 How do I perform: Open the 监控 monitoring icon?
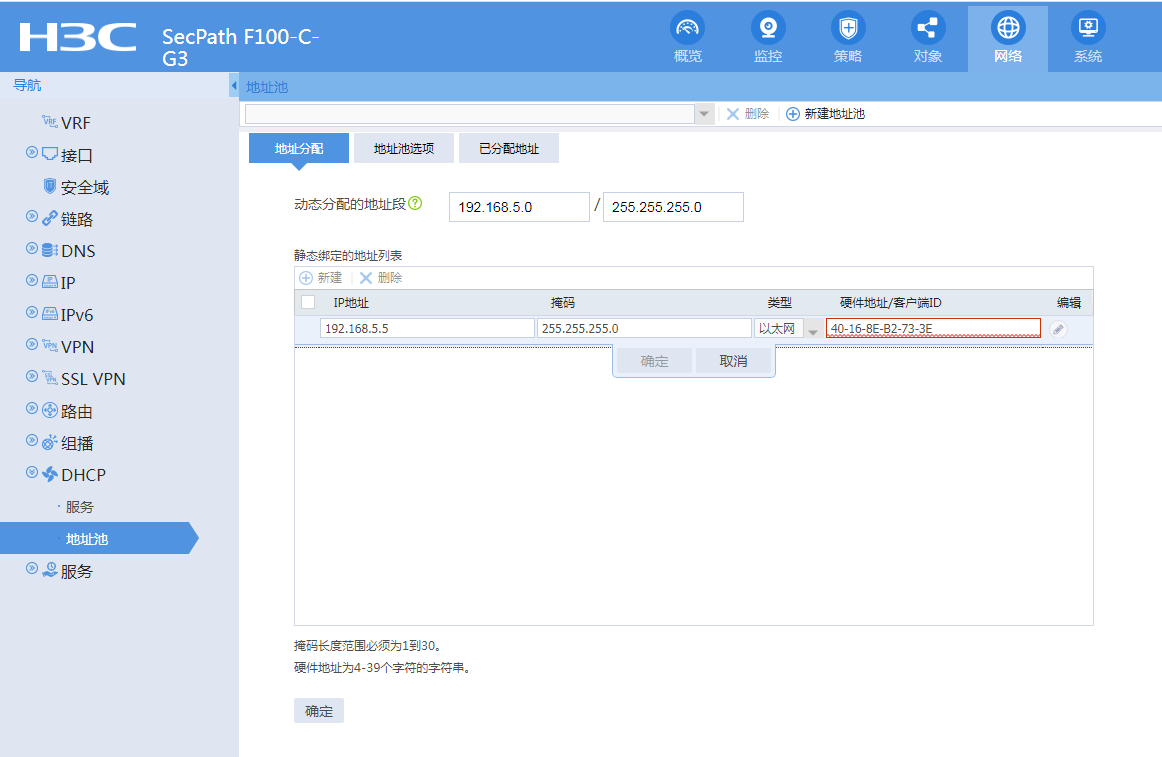point(768,28)
